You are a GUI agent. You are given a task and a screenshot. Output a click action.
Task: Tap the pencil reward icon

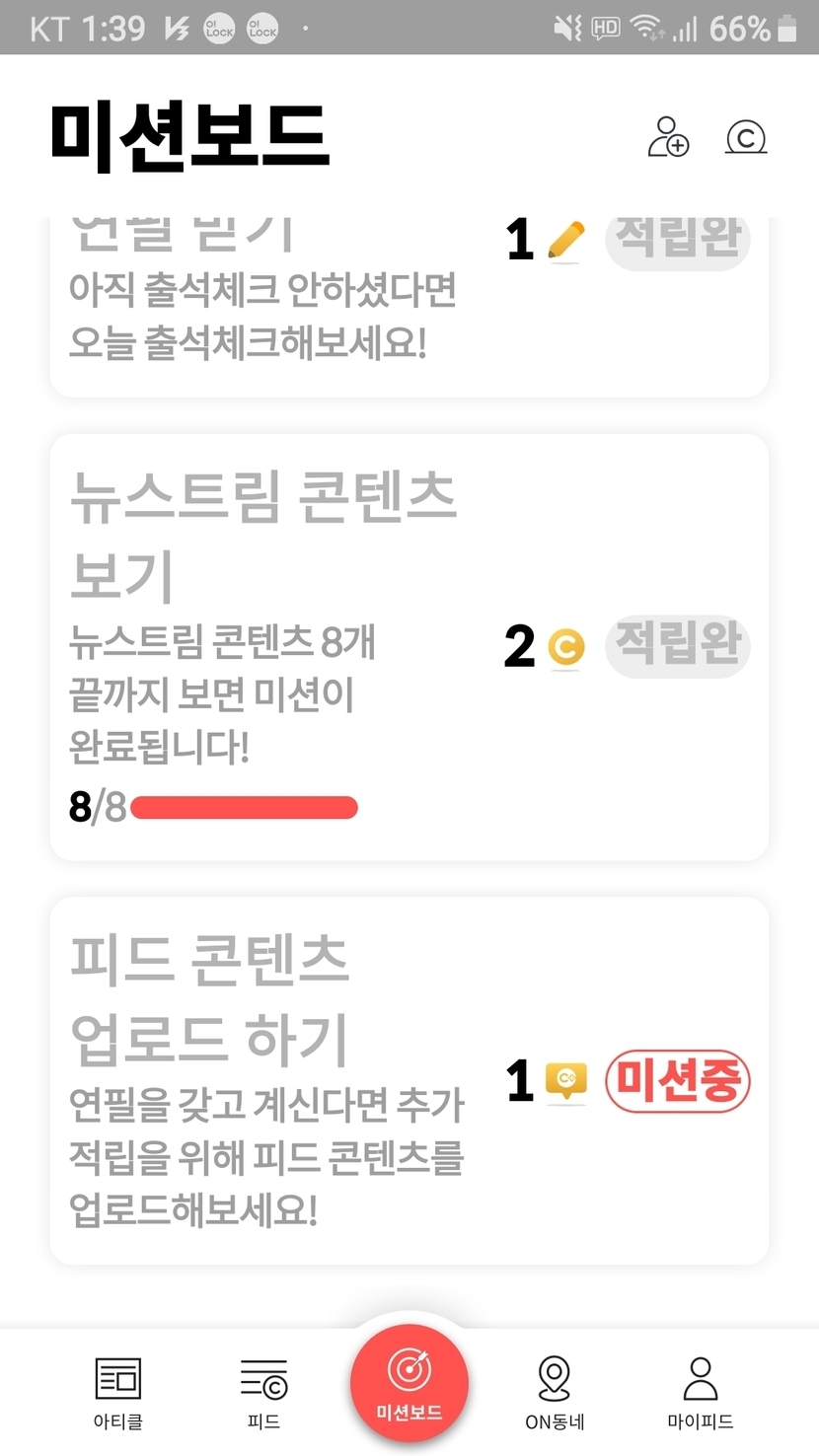click(x=565, y=241)
